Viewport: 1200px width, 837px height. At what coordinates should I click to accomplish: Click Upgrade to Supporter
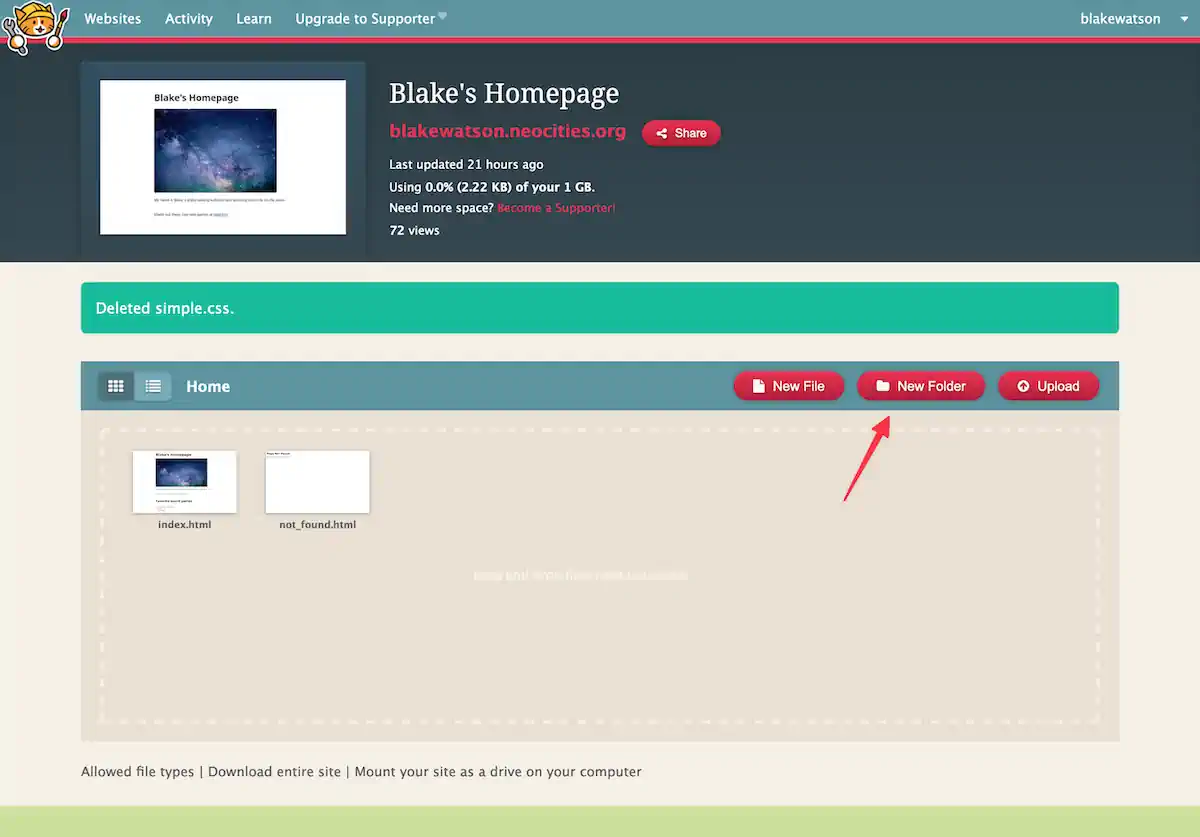(x=364, y=18)
